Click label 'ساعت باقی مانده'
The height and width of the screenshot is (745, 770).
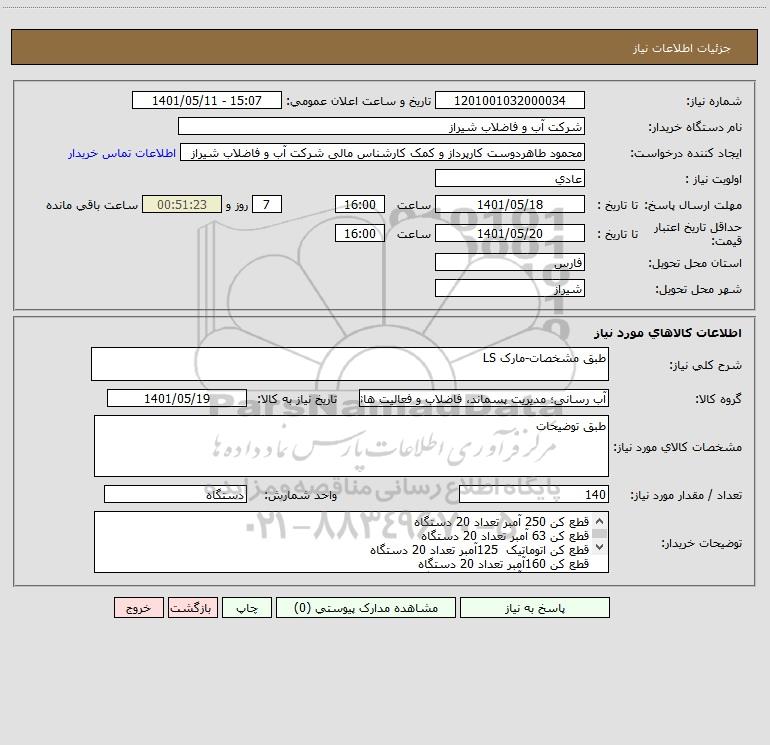[x=92, y=205]
